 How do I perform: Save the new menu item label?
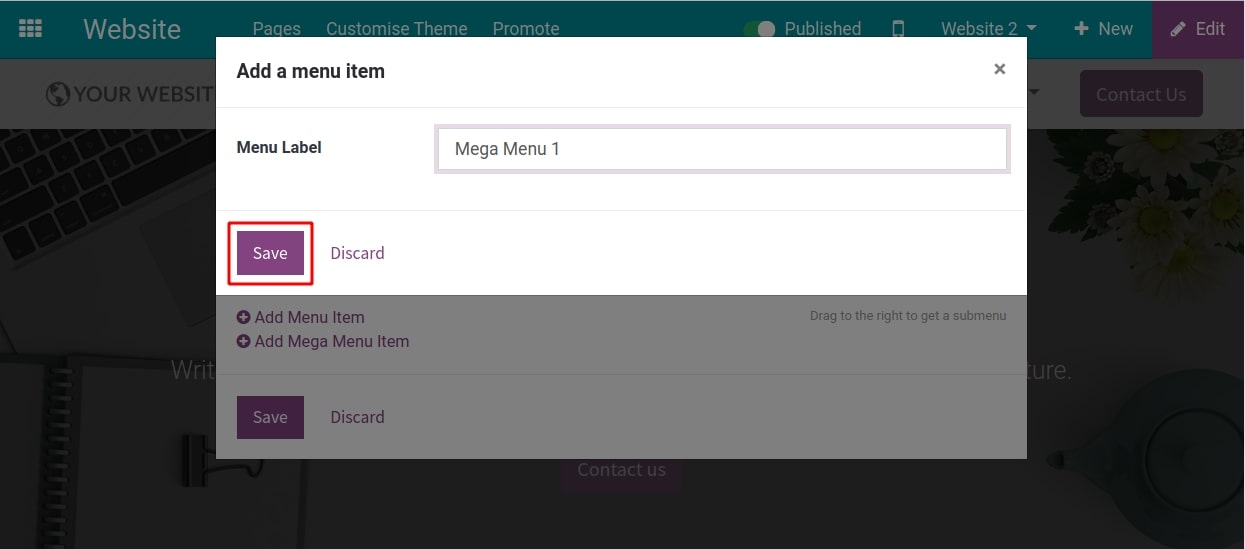click(x=270, y=253)
